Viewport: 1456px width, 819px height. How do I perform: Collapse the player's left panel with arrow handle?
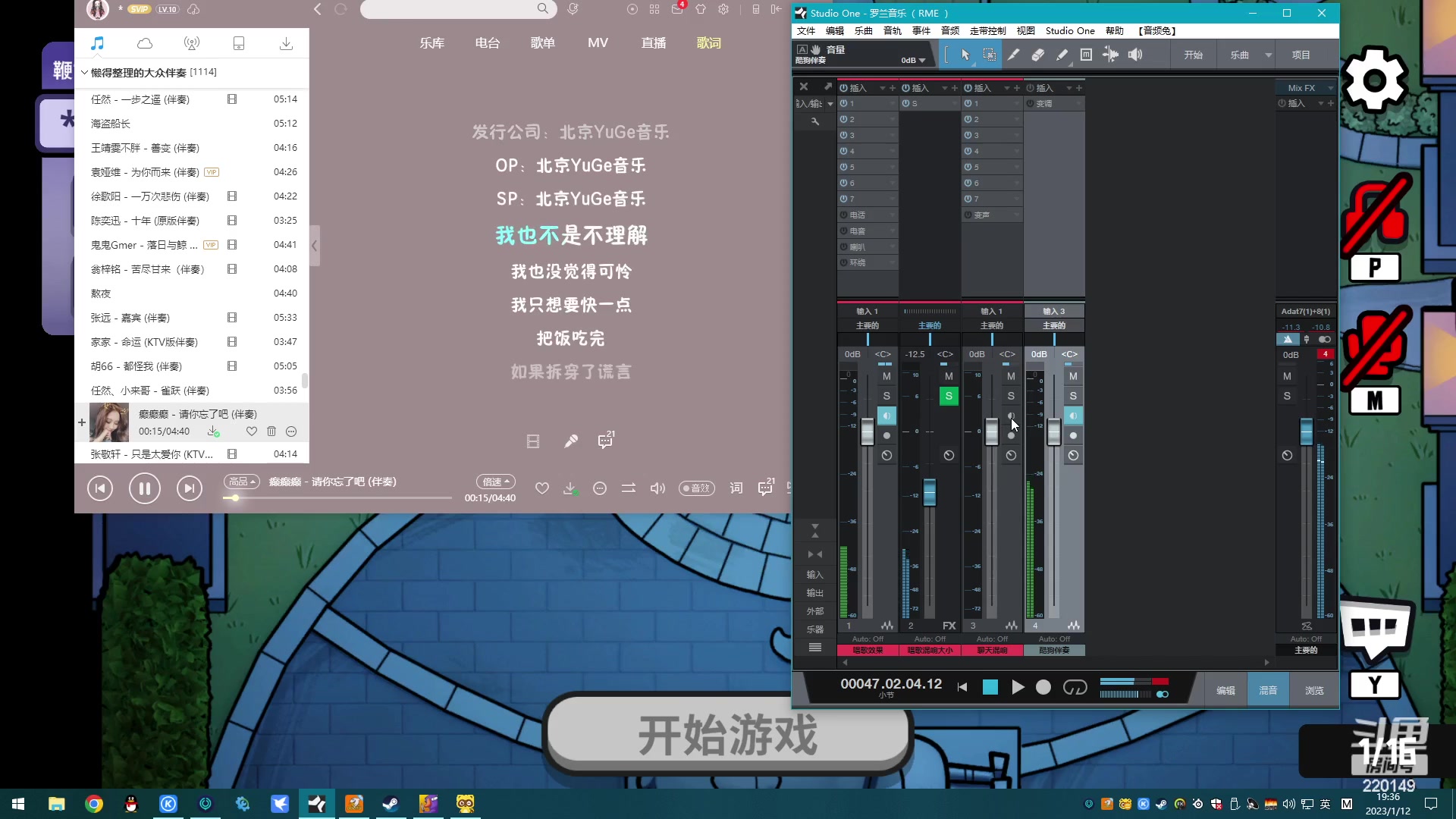[x=314, y=246]
